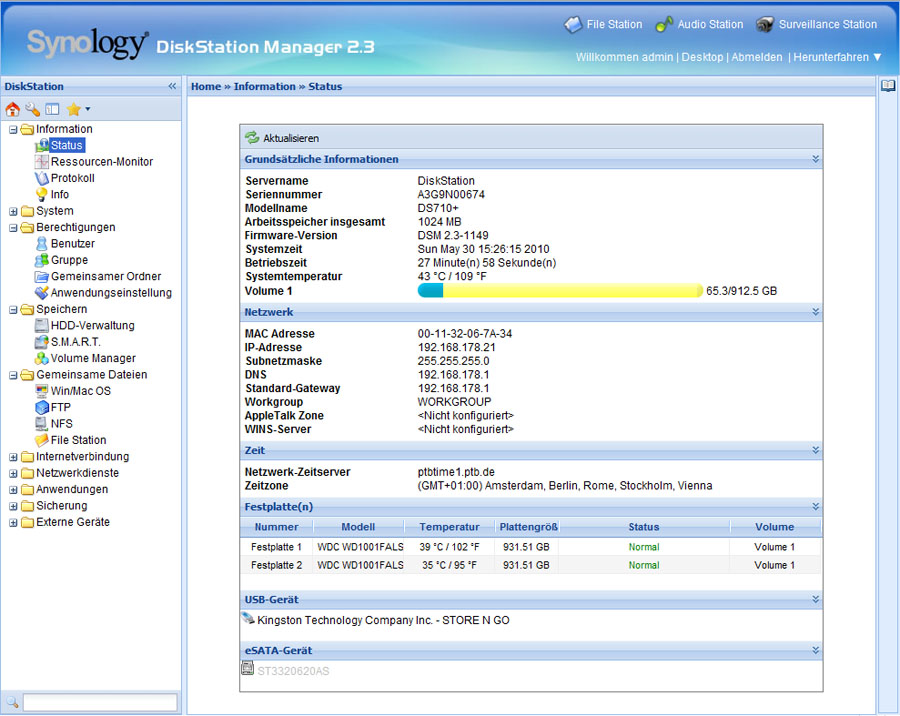Click the Kingston USB device icon
Viewport: 900px width, 716px height.
[248, 618]
